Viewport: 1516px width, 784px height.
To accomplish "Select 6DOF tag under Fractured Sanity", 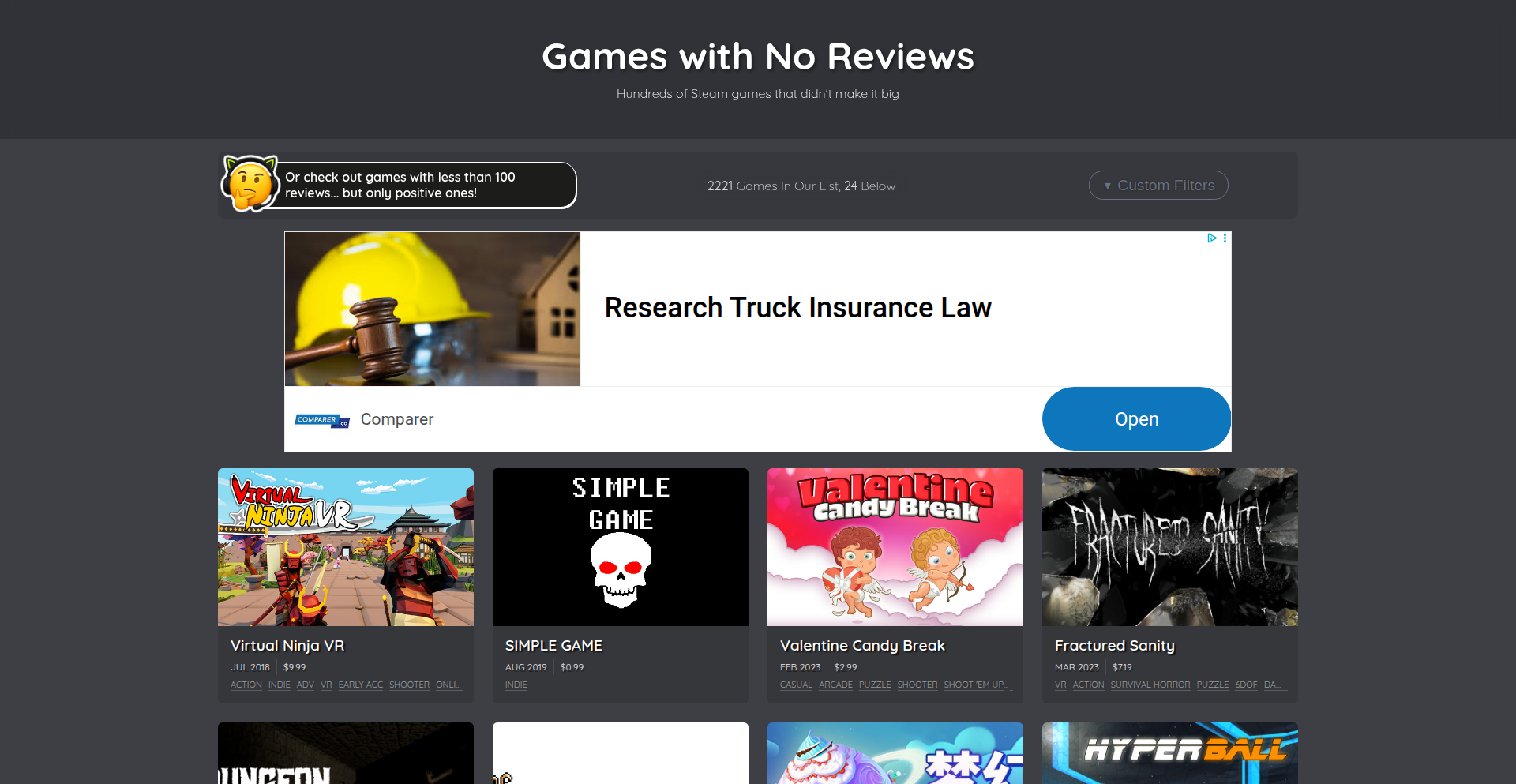I will pyautogui.click(x=1247, y=685).
